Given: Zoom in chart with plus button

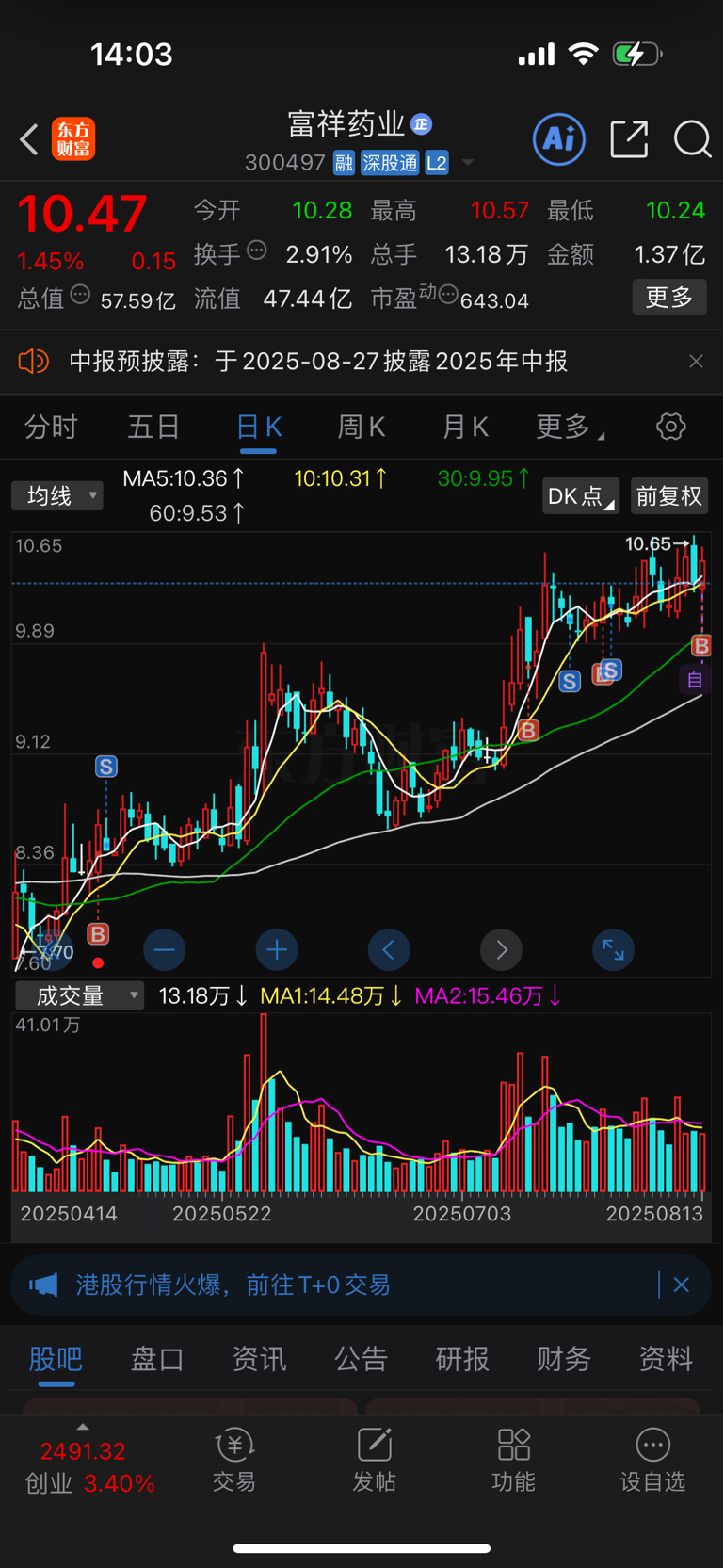Looking at the screenshot, I should point(277,949).
